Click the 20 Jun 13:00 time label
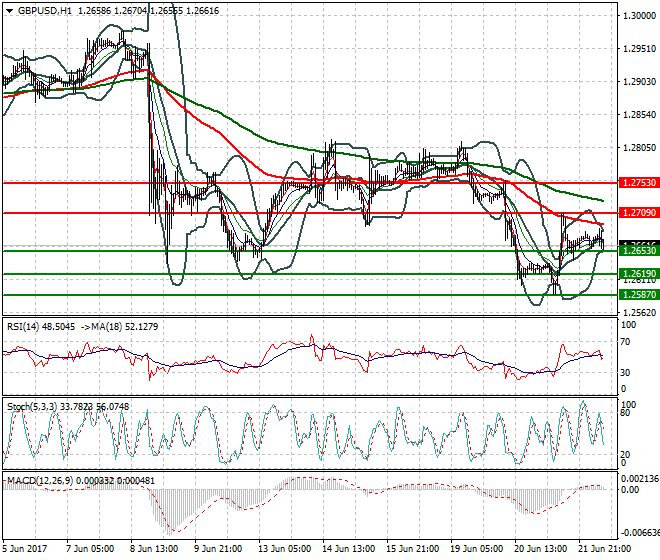This screenshot has width=660, height=560. (x=540, y=549)
